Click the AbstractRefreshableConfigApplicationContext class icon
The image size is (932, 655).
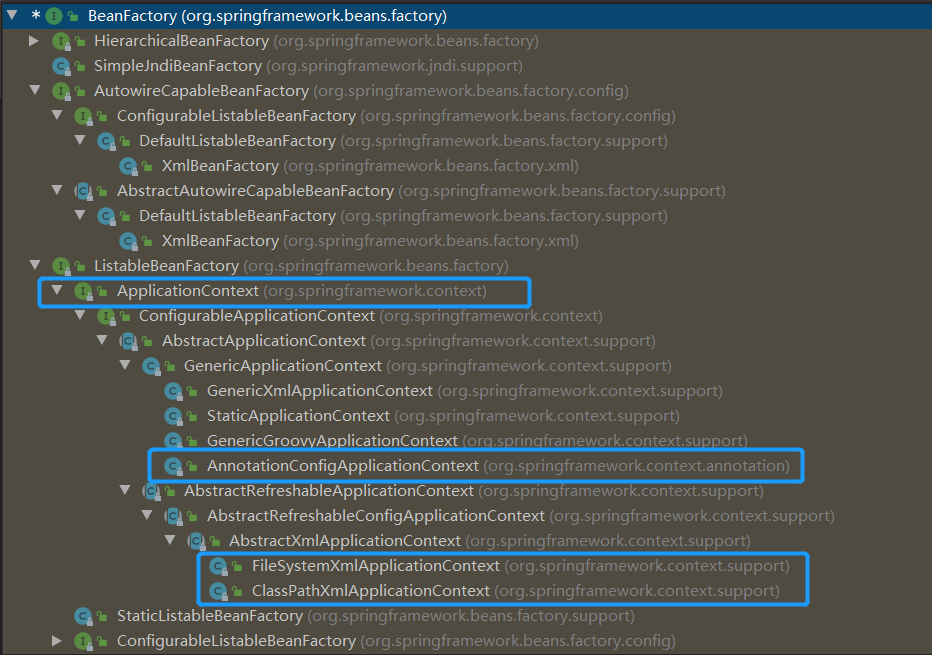[x=173, y=516]
